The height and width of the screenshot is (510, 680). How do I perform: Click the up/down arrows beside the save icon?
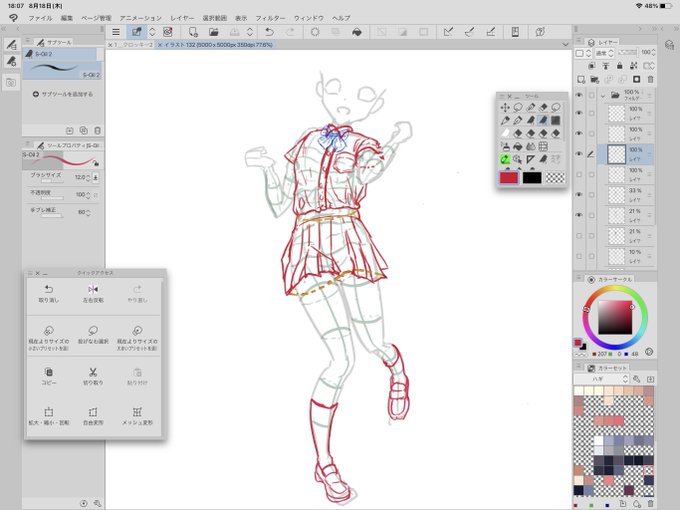250,32
